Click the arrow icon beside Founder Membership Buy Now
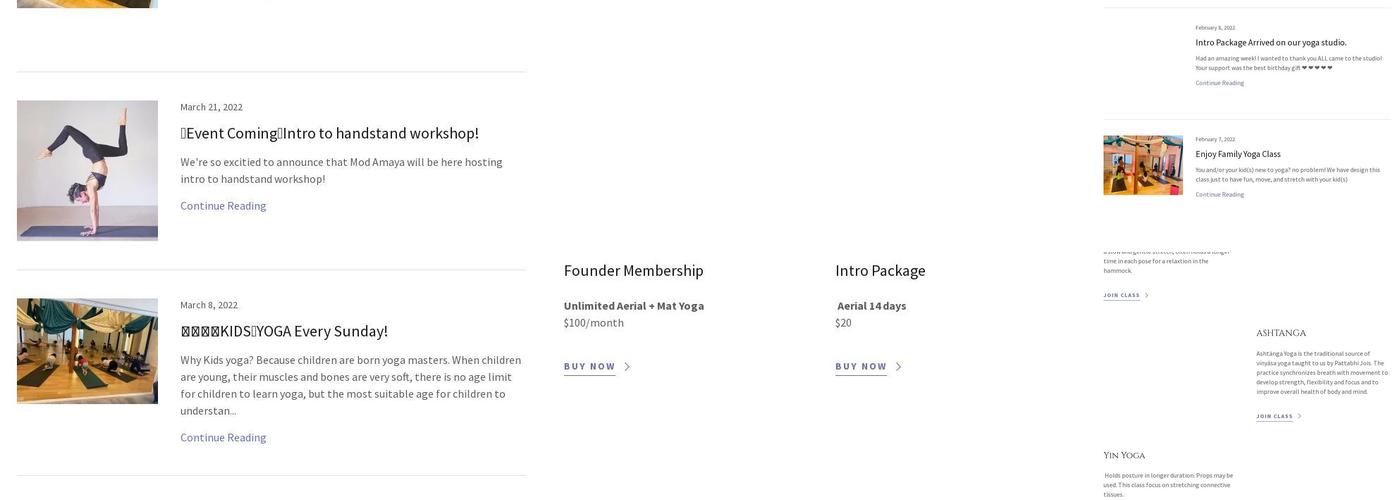 [x=627, y=367]
